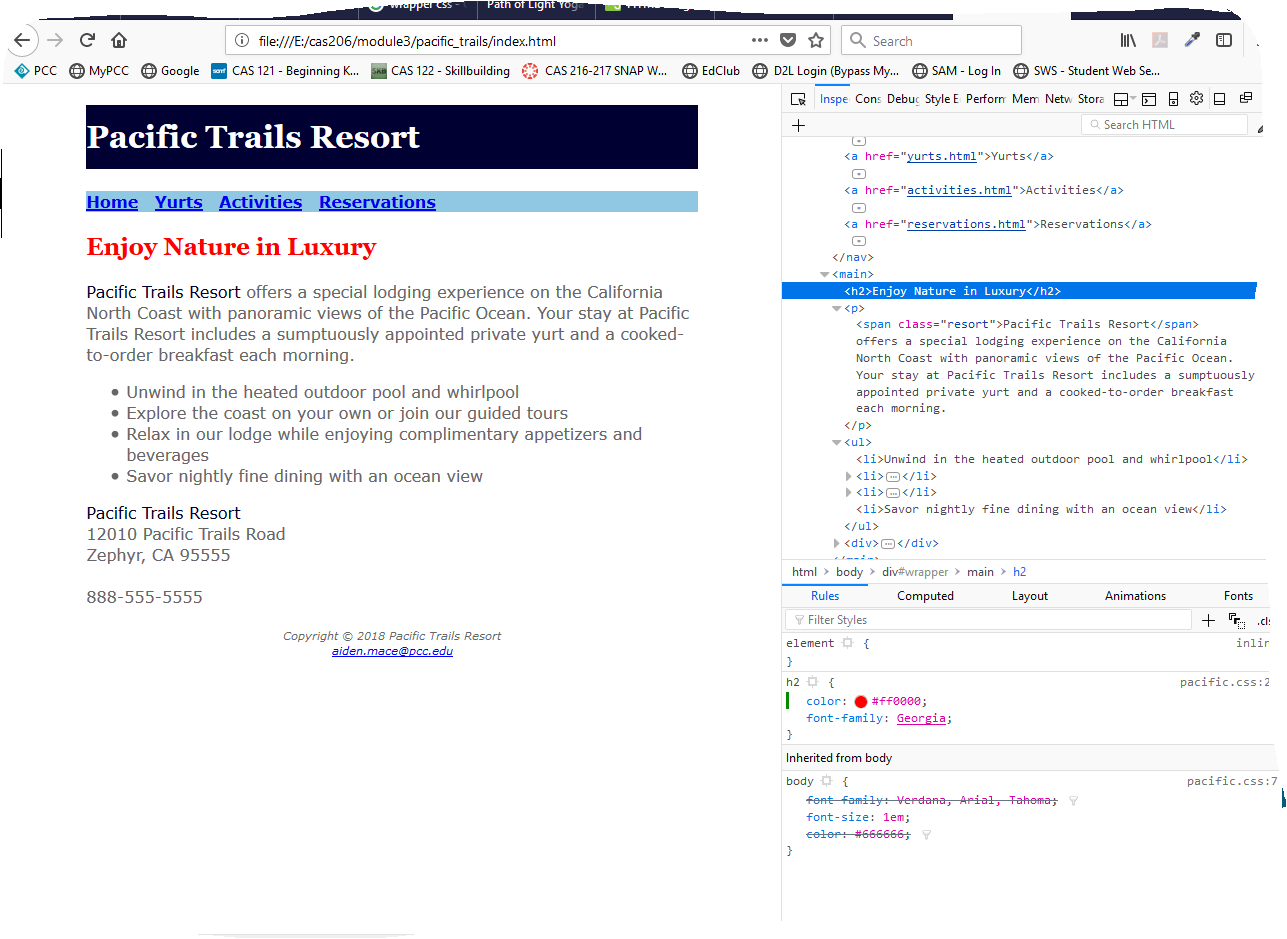Open the MyPCC bookmark
The height and width of the screenshot is (939, 1287).
pyautogui.click(x=99, y=71)
